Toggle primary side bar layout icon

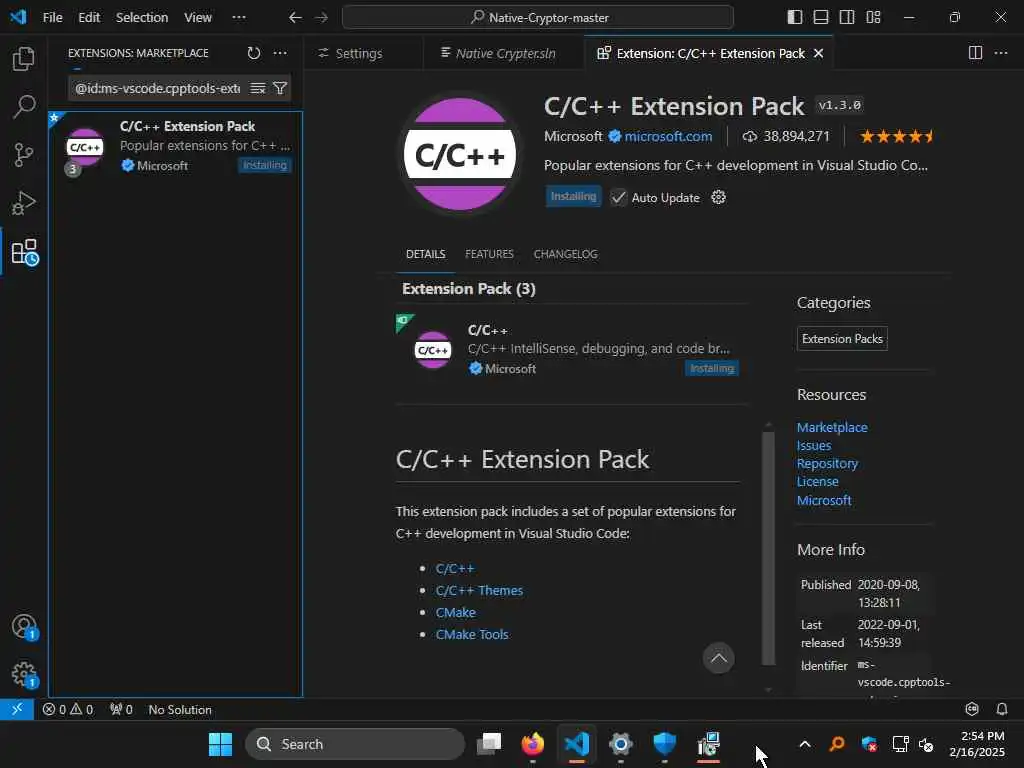coord(795,18)
